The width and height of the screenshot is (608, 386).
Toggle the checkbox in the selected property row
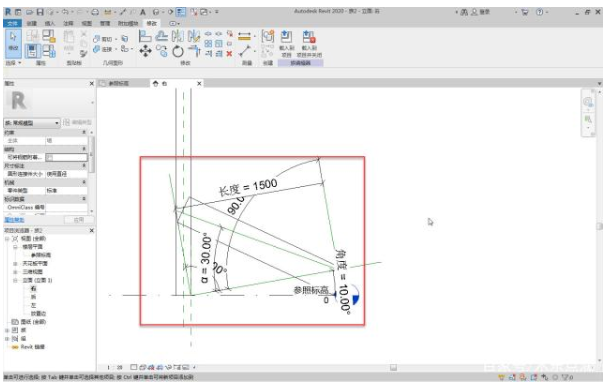click(x=50, y=157)
